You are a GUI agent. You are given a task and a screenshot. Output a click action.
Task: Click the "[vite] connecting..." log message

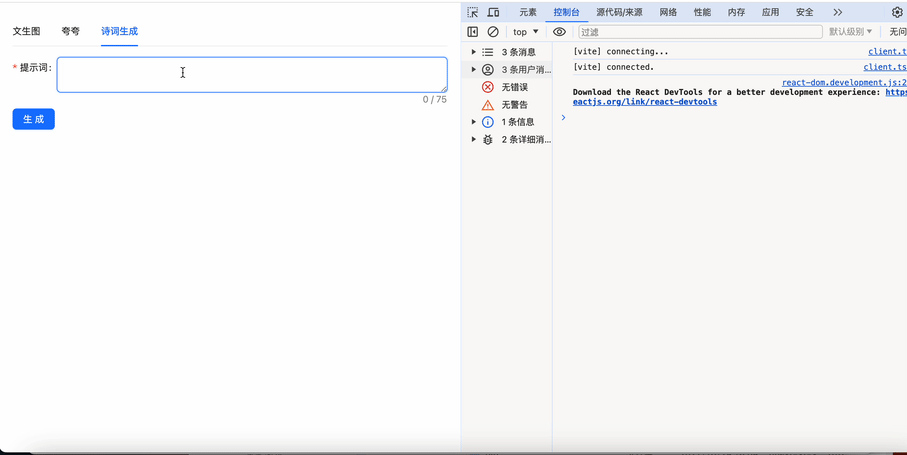[620, 51]
